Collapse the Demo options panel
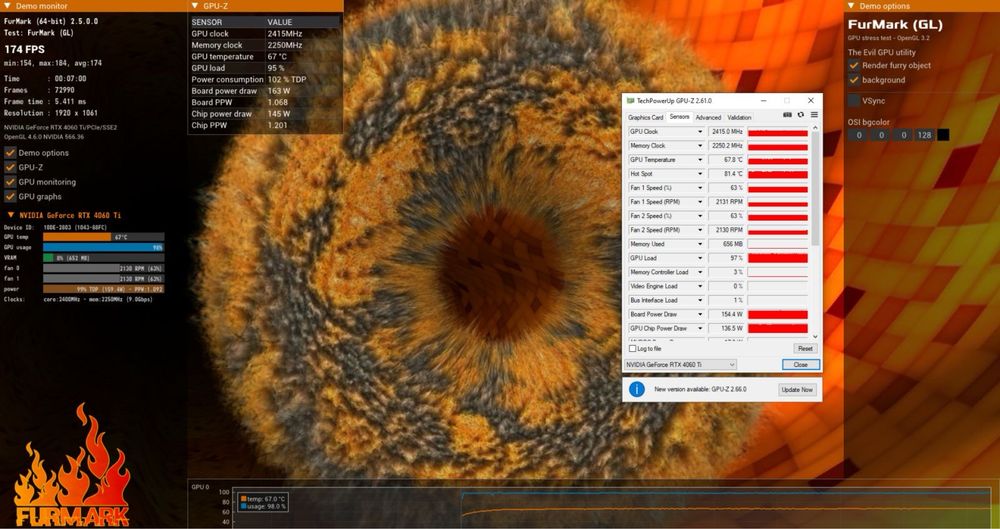The width and height of the screenshot is (1000, 529). tap(851, 6)
